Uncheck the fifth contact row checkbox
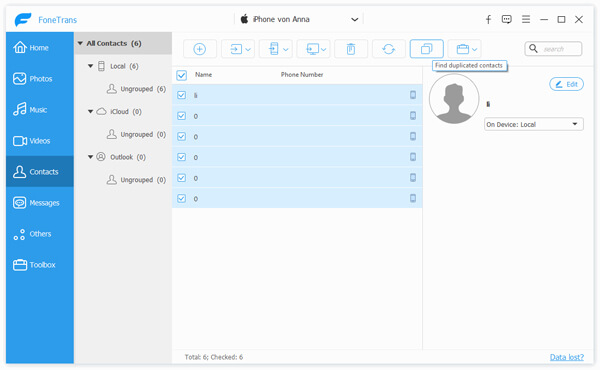 (x=181, y=178)
